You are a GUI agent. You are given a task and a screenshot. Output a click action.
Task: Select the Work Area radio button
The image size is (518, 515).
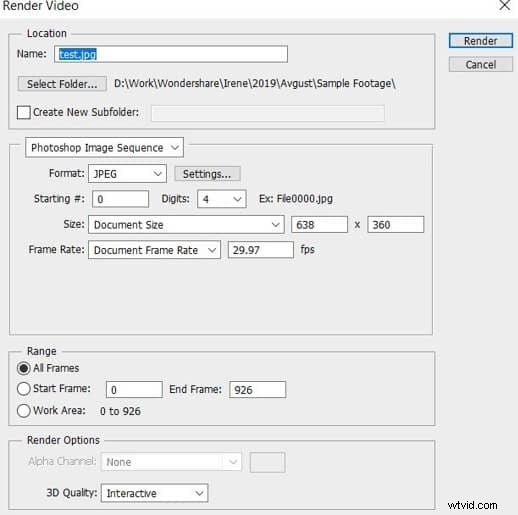pyautogui.click(x=24, y=411)
